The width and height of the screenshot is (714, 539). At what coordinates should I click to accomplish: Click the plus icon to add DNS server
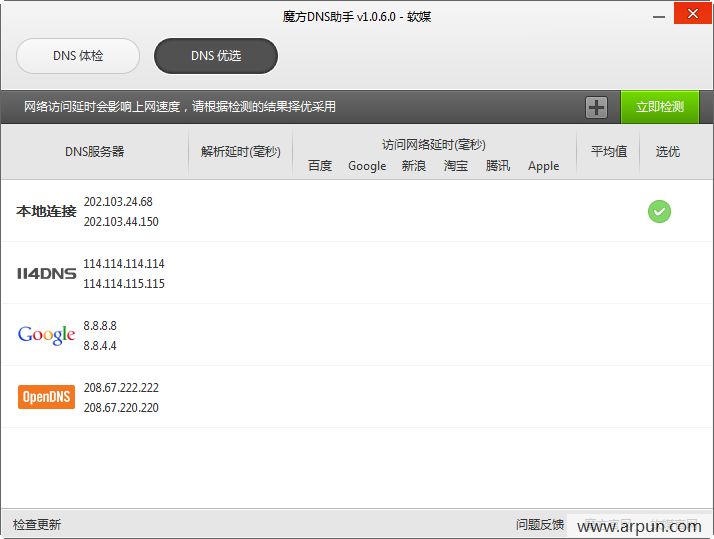pyautogui.click(x=596, y=107)
